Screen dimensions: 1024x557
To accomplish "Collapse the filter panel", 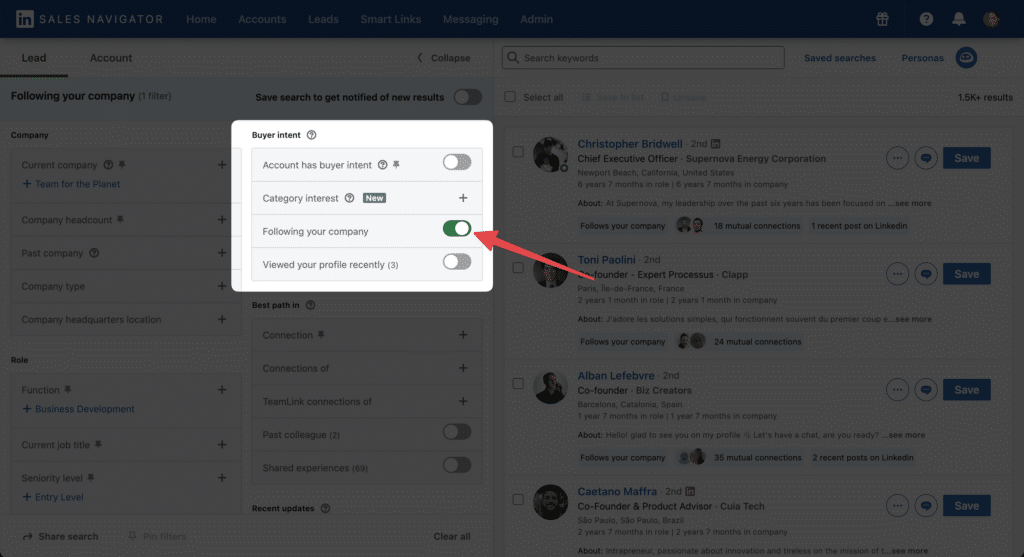I will coord(444,57).
